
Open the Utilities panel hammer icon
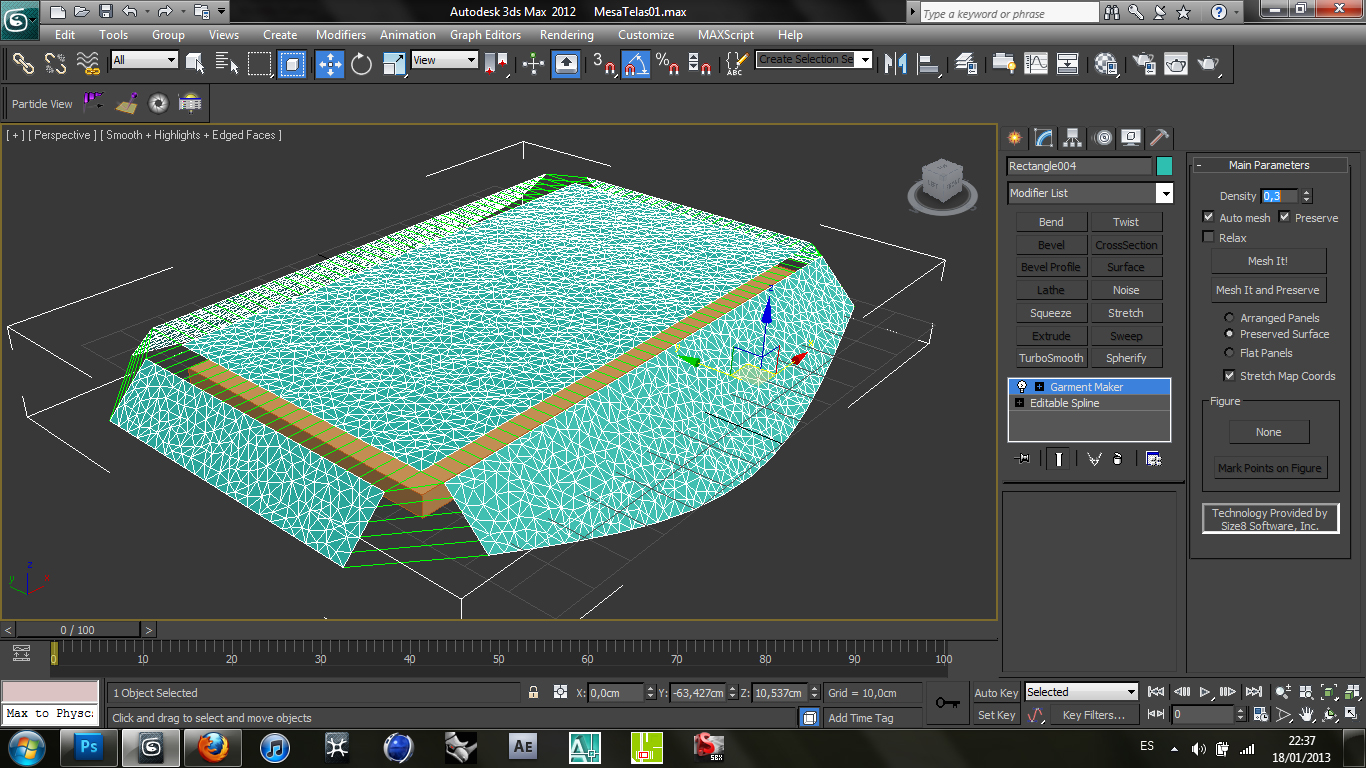pos(1159,138)
